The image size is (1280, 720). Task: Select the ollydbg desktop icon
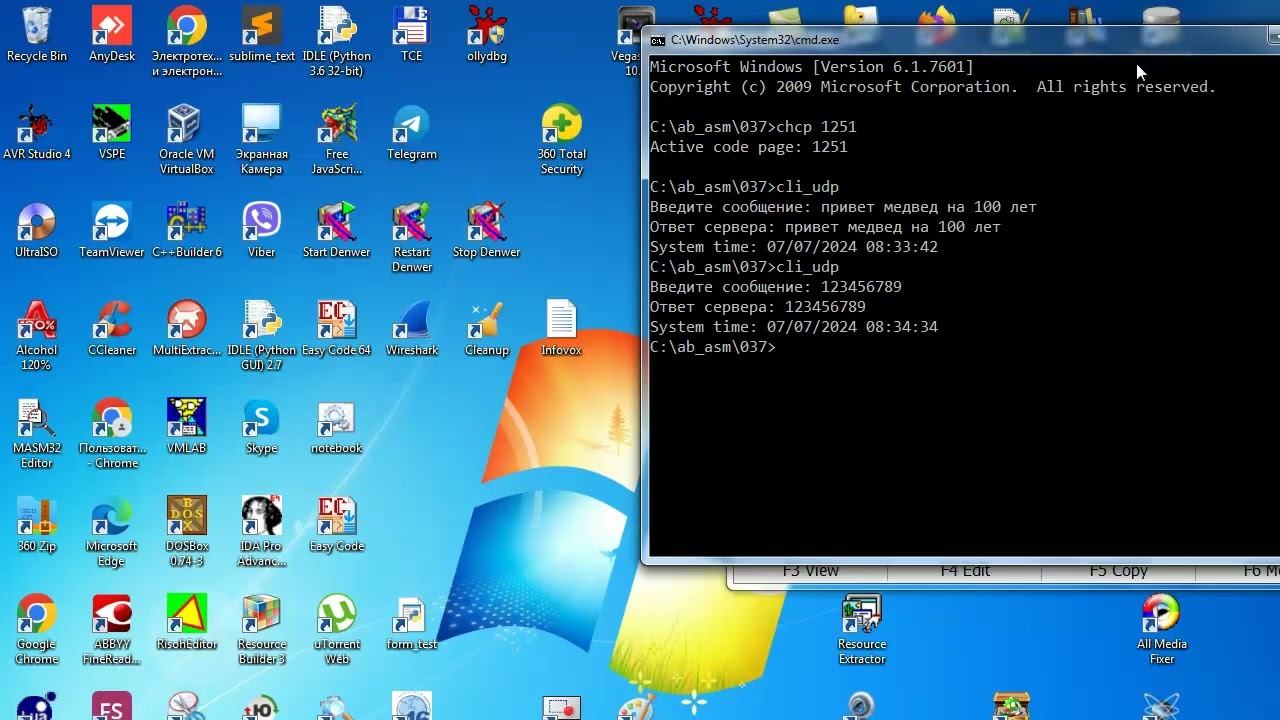[487, 35]
